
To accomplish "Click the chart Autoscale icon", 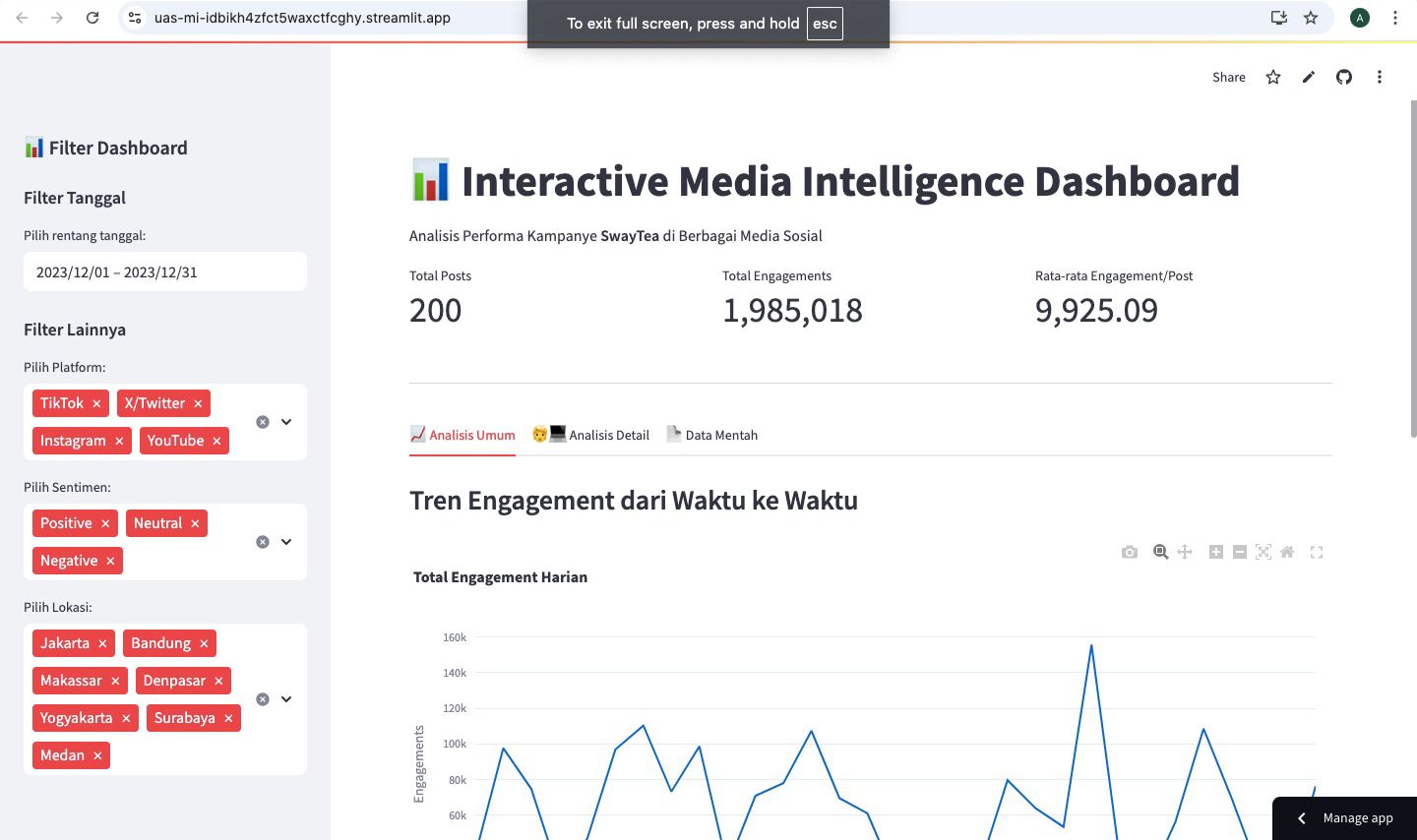I will click(1263, 553).
